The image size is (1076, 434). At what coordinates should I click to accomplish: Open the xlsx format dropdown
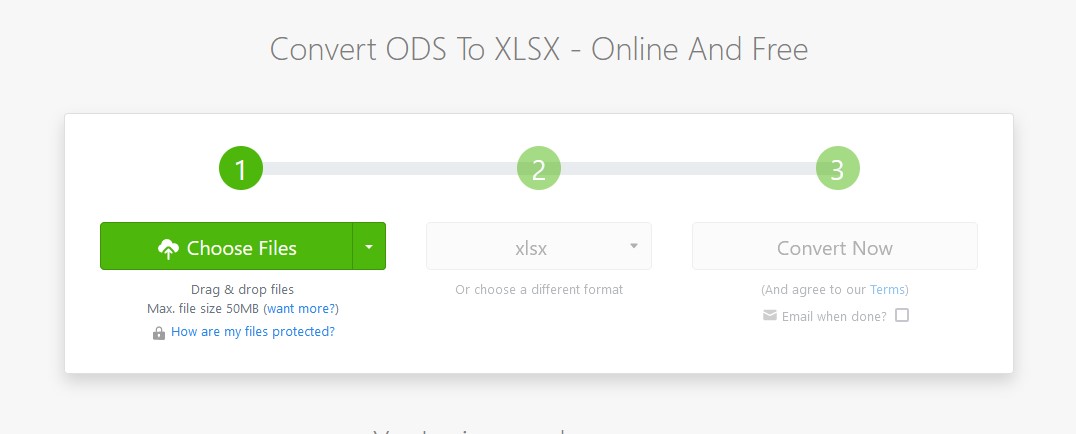[539, 246]
